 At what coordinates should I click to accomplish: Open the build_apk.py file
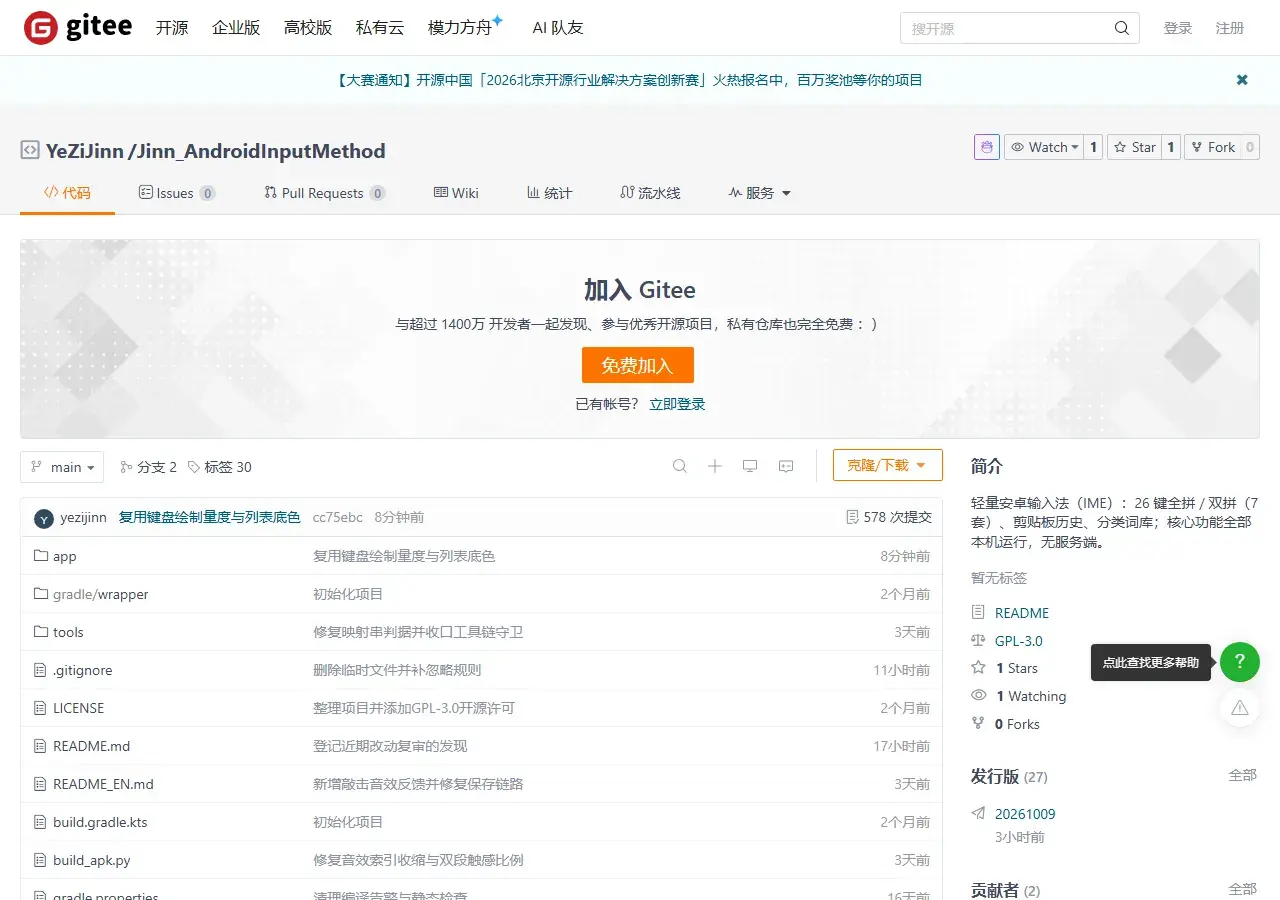(92, 860)
